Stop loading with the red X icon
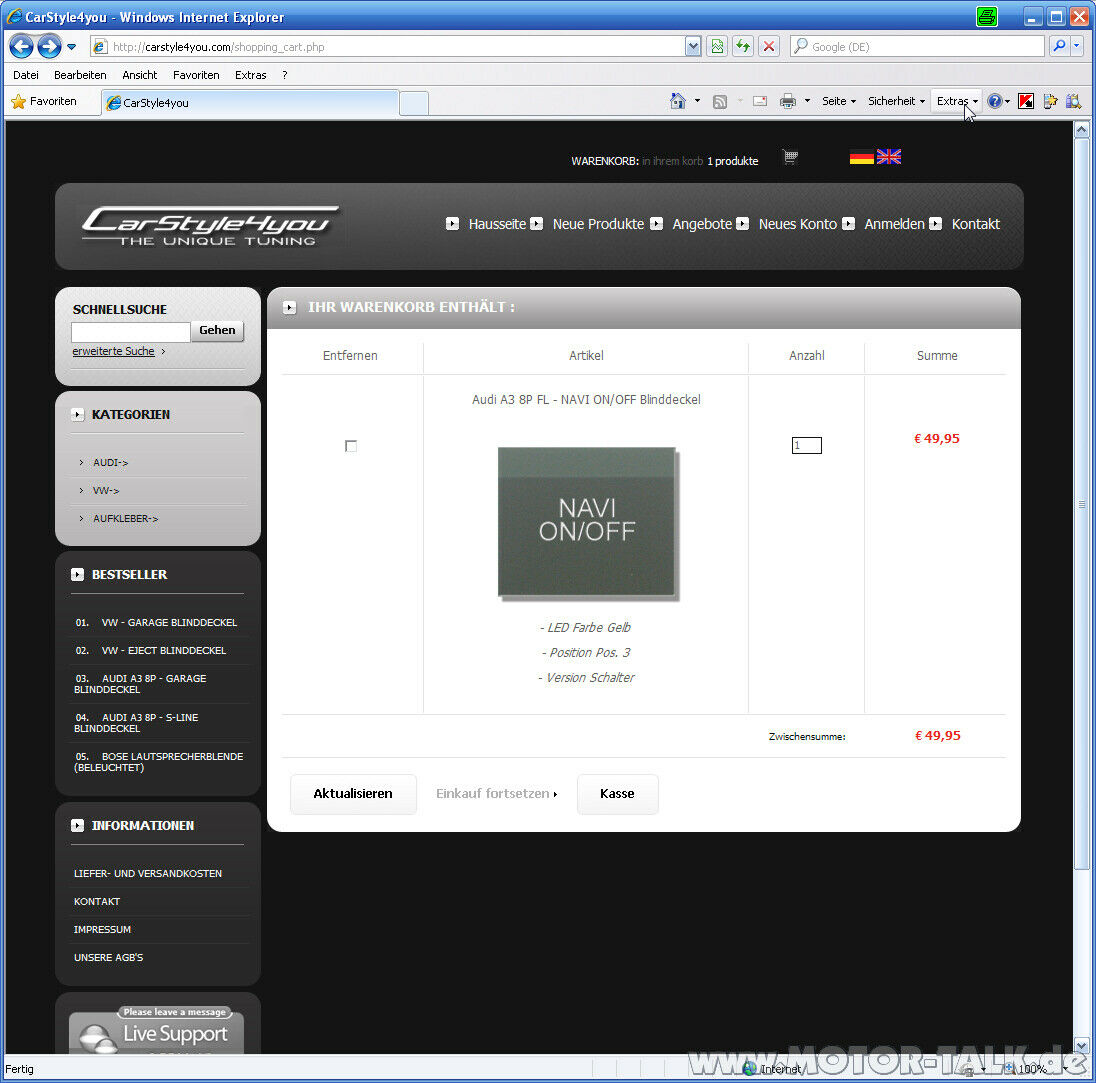Image resolution: width=1096 pixels, height=1083 pixels. point(769,47)
